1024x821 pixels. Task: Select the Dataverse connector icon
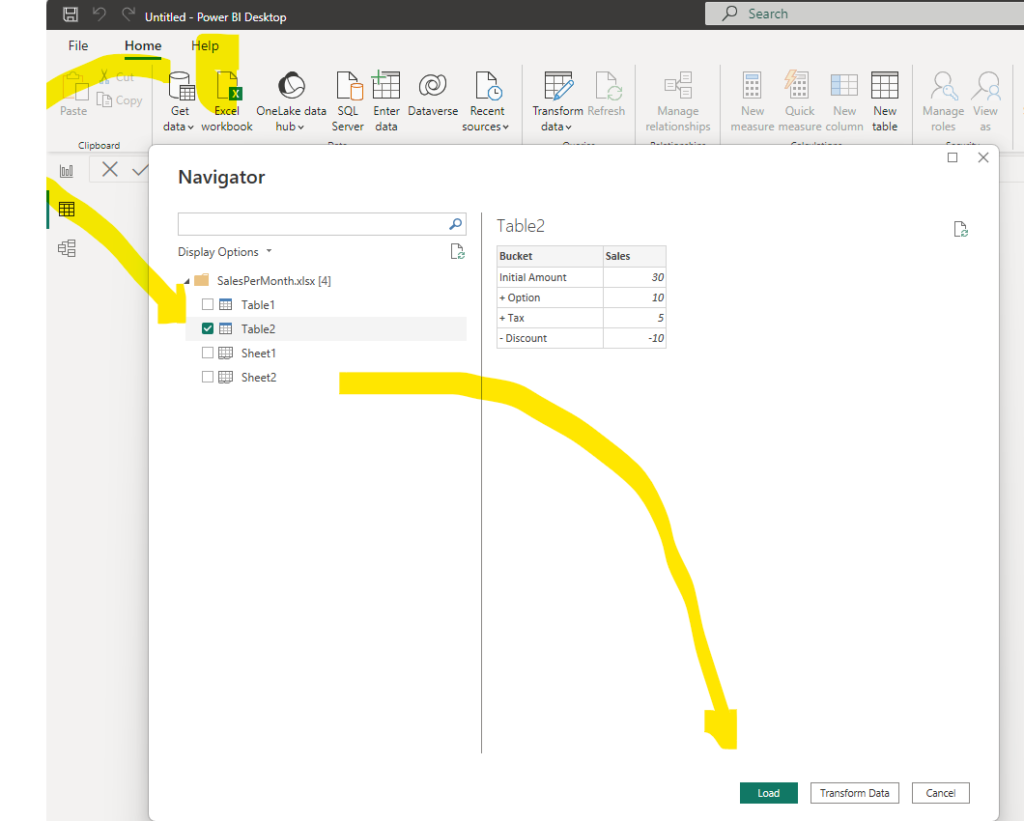pyautogui.click(x=432, y=88)
